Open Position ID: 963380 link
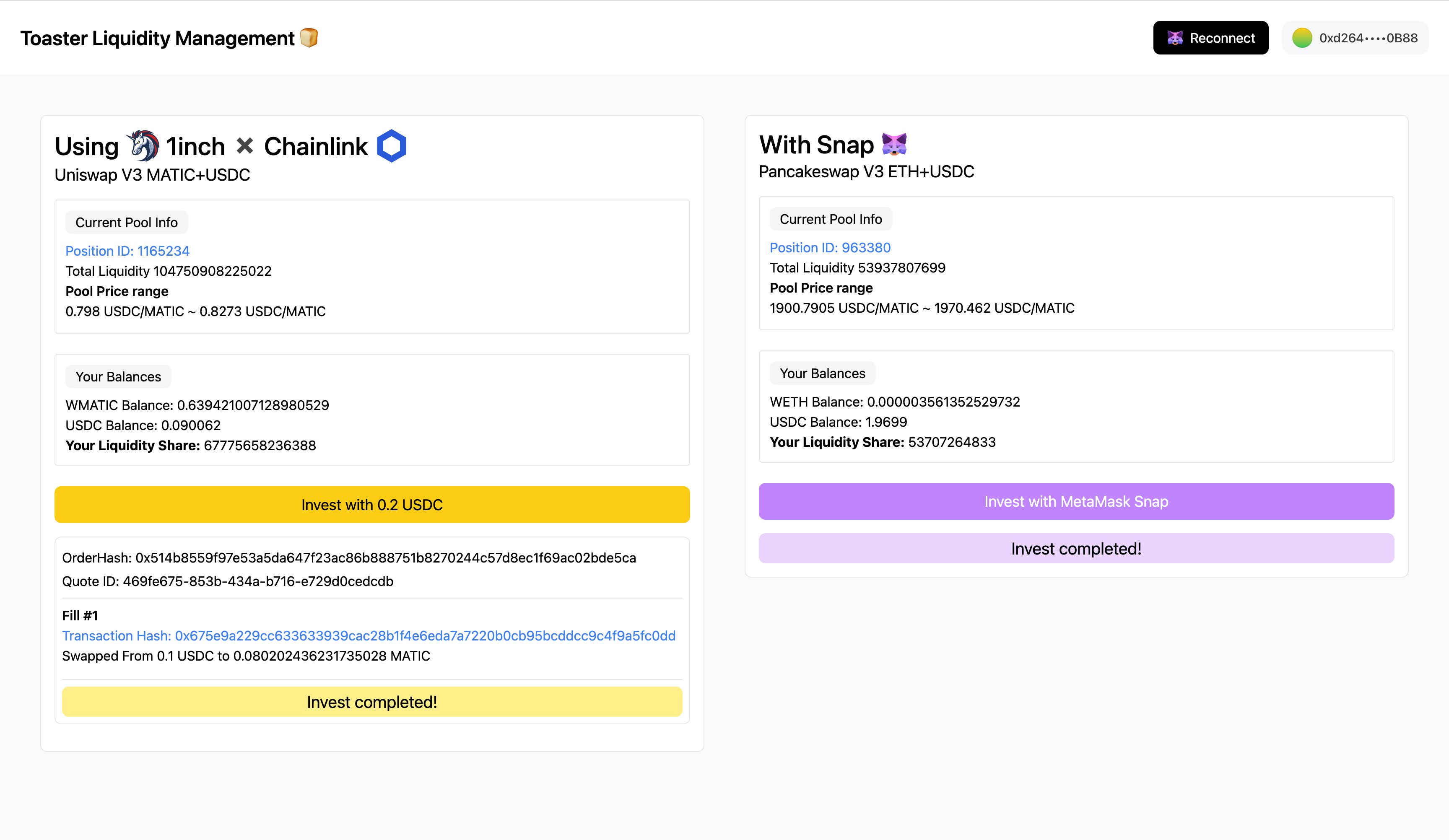Viewport: 1449px width, 840px height. point(830,247)
